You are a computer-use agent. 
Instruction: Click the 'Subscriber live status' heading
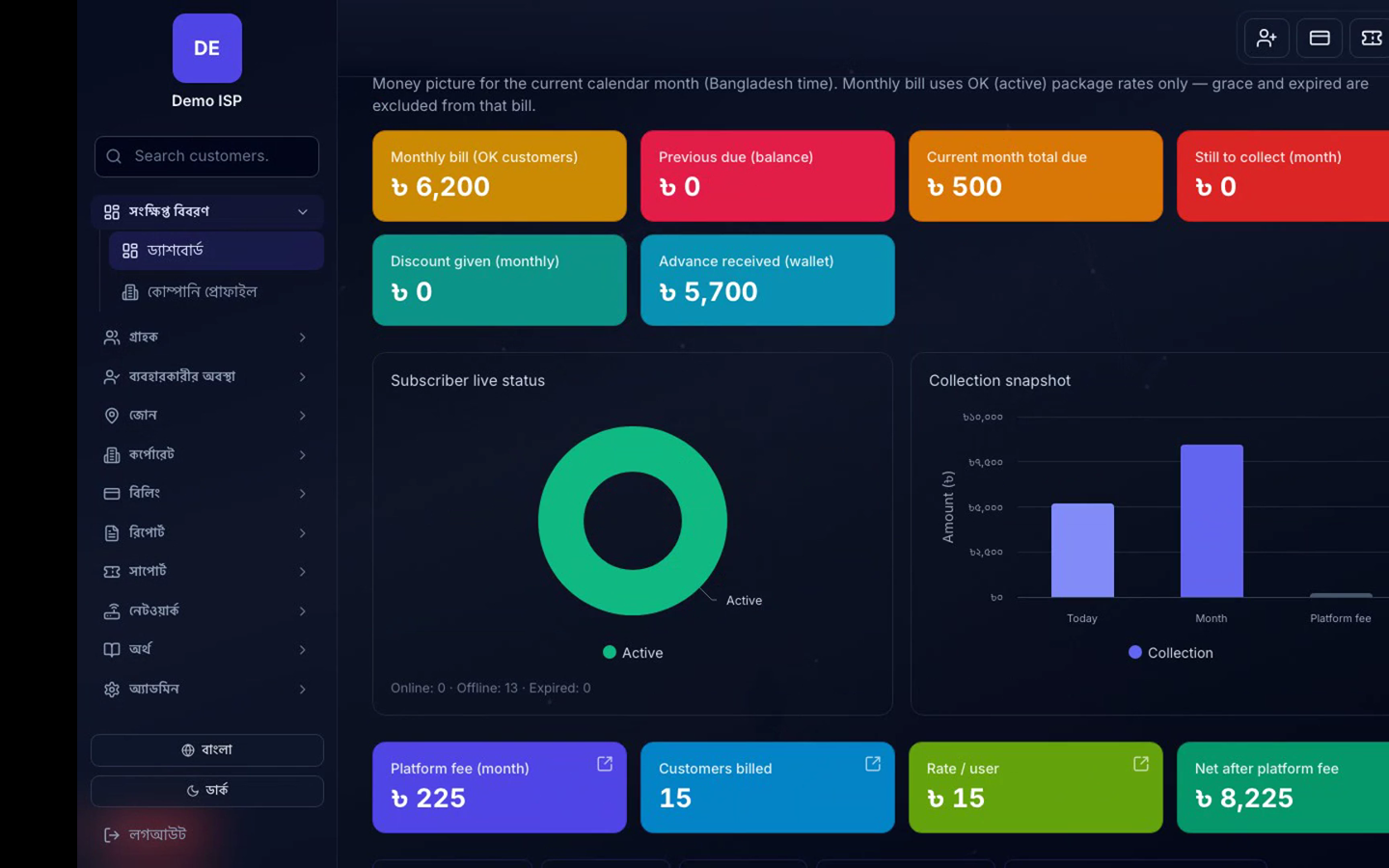[x=468, y=381]
